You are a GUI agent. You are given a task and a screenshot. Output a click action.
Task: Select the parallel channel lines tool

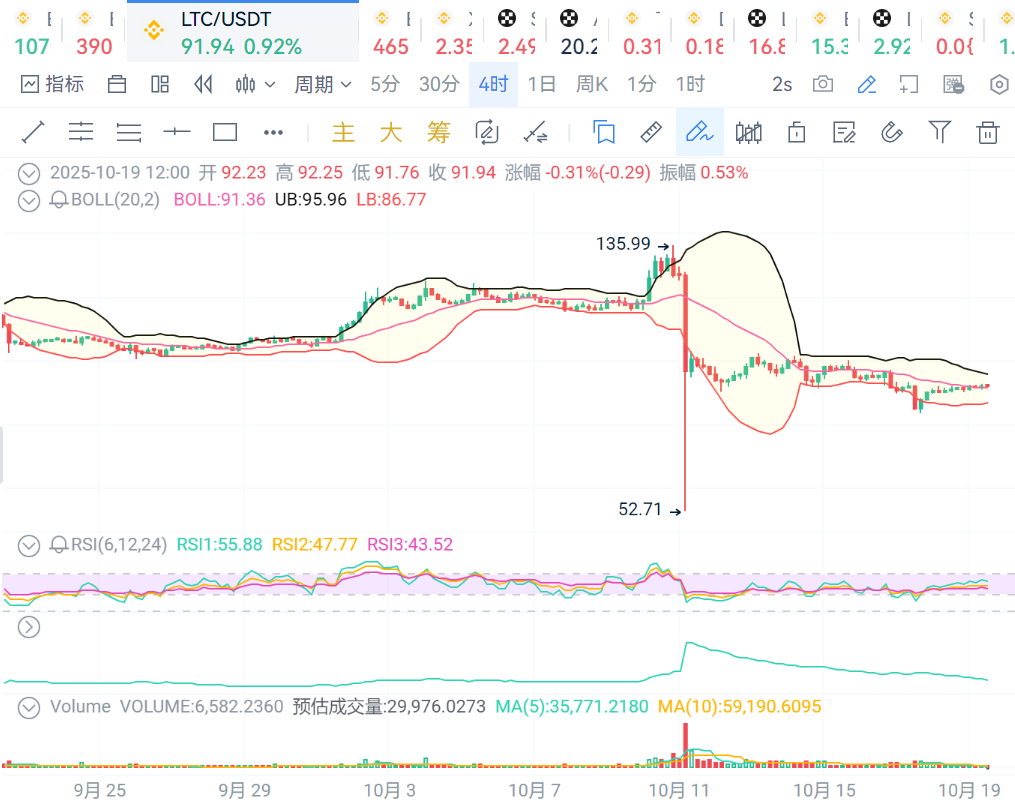[x=81, y=132]
